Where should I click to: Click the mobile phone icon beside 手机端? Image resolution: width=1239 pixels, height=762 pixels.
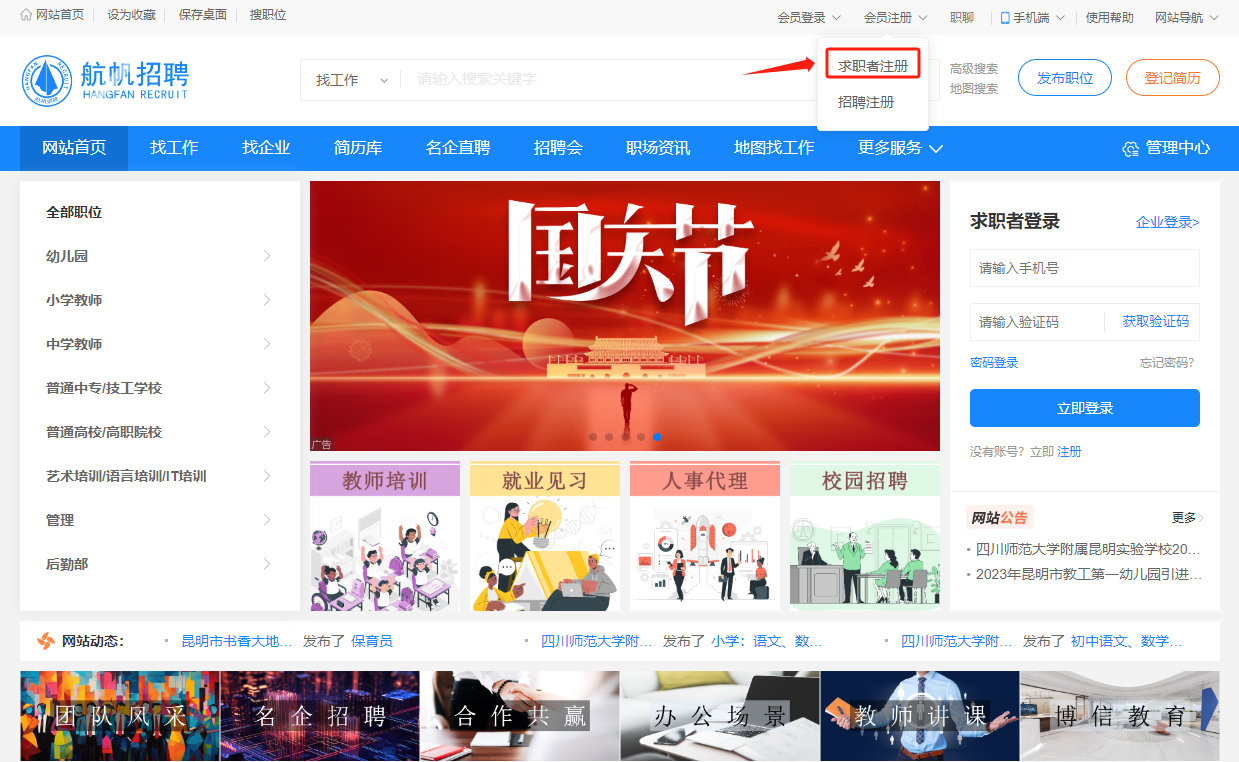1005,18
